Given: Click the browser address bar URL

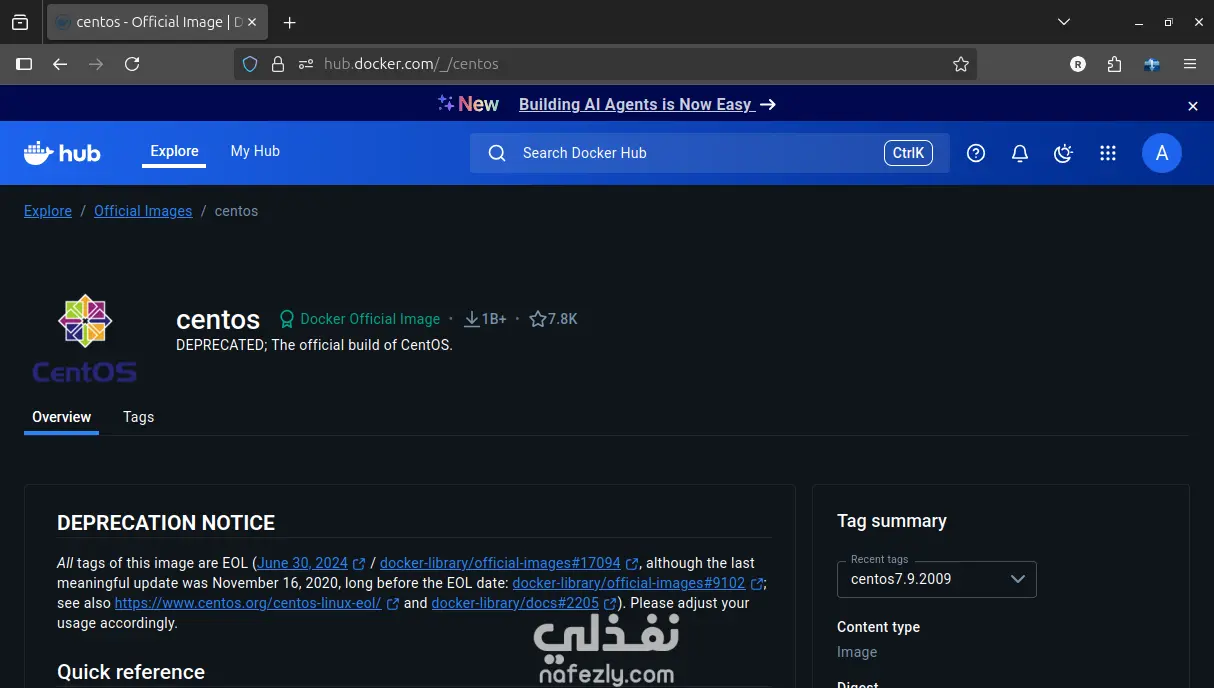Looking at the screenshot, I should click(x=411, y=64).
